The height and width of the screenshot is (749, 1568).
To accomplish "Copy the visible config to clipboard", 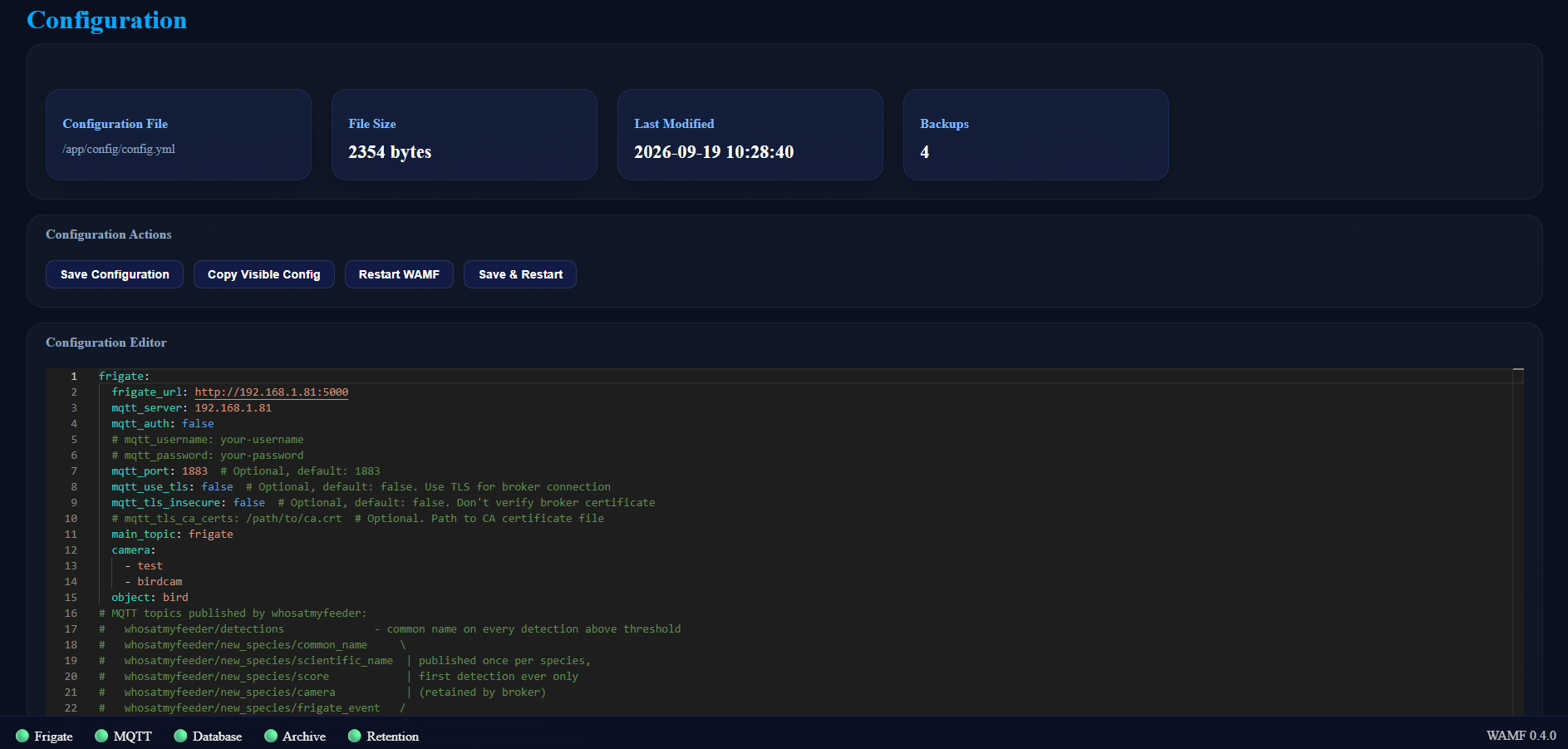I will point(263,274).
